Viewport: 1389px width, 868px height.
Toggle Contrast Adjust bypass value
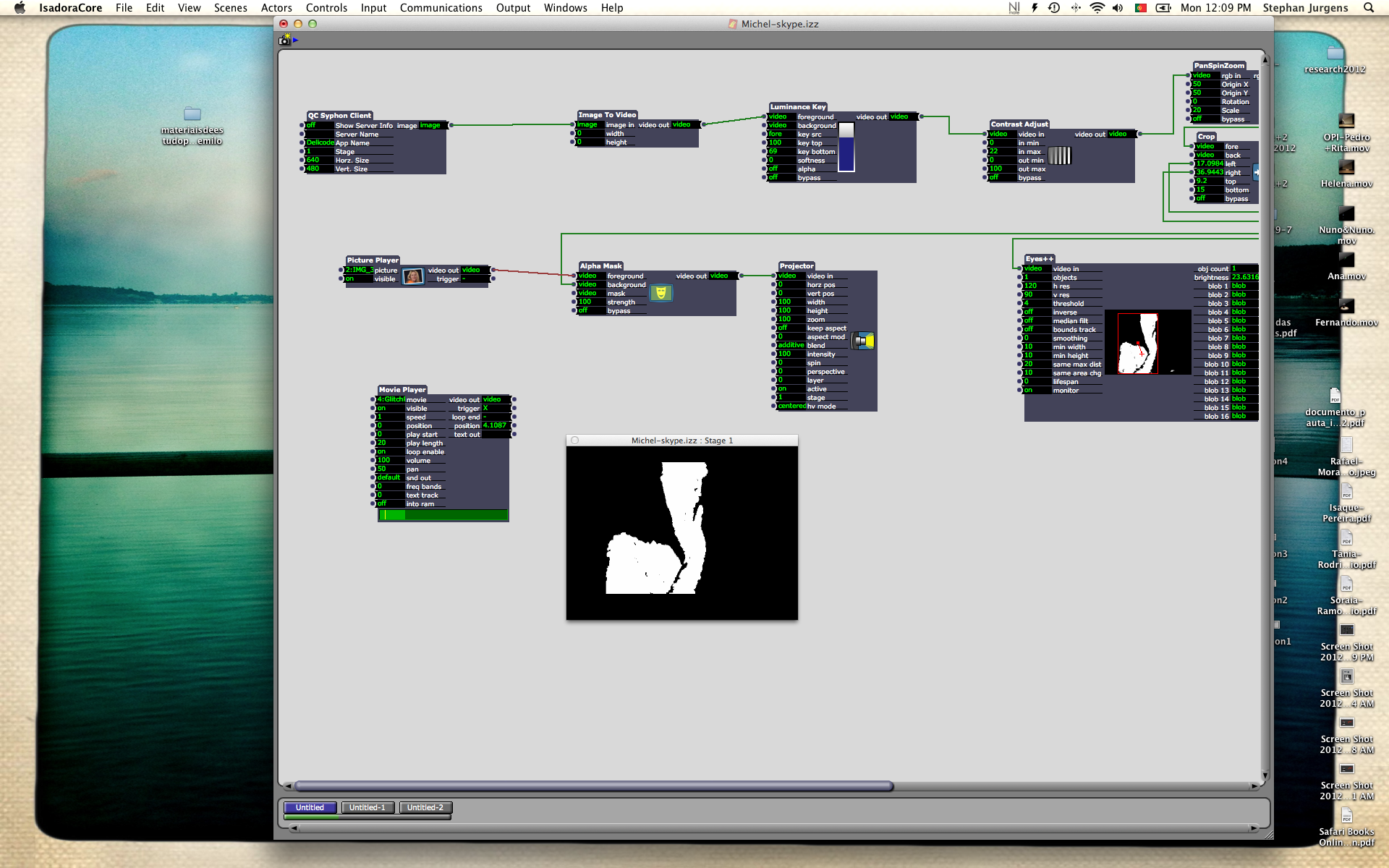[x=1002, y=177]
